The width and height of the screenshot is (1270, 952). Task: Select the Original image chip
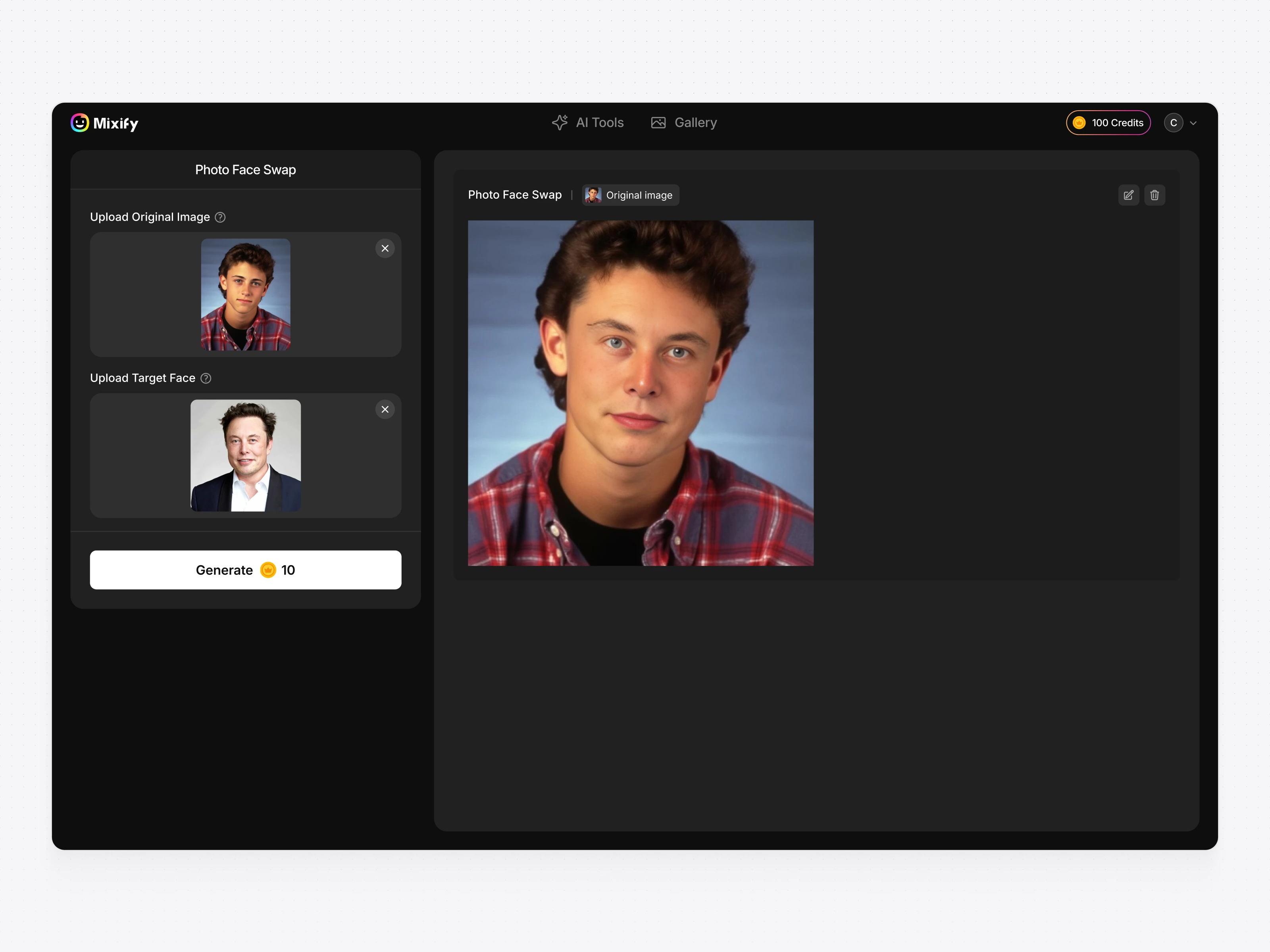(630, 195)
